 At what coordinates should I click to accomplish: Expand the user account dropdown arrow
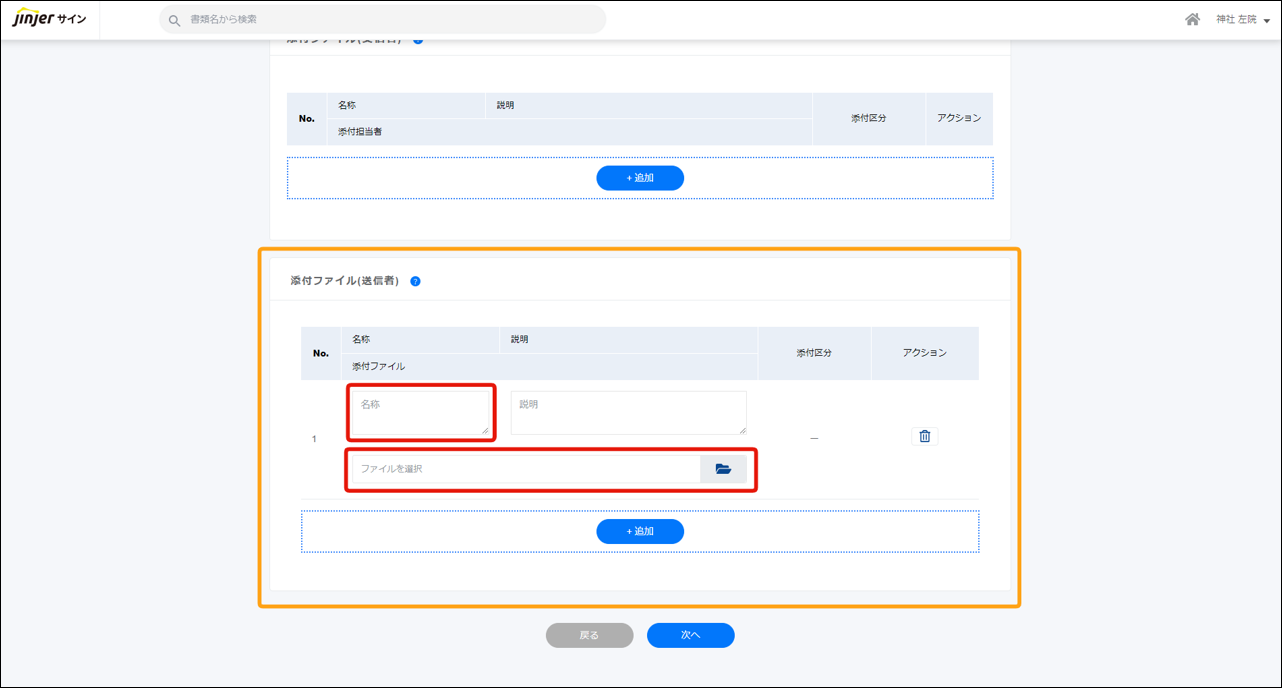pos(1267,21)
